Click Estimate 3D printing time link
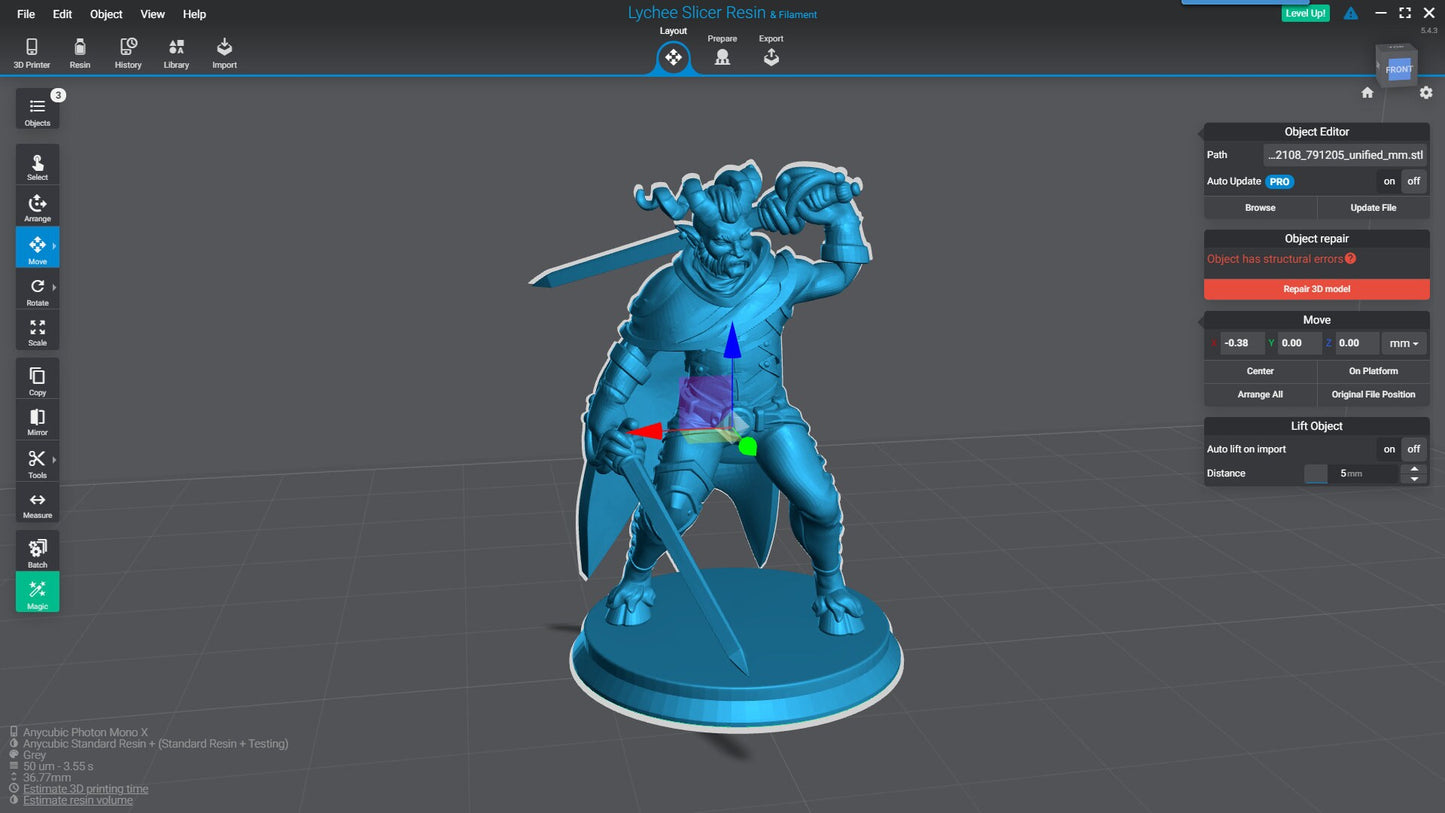 click(x=86, y=789)
